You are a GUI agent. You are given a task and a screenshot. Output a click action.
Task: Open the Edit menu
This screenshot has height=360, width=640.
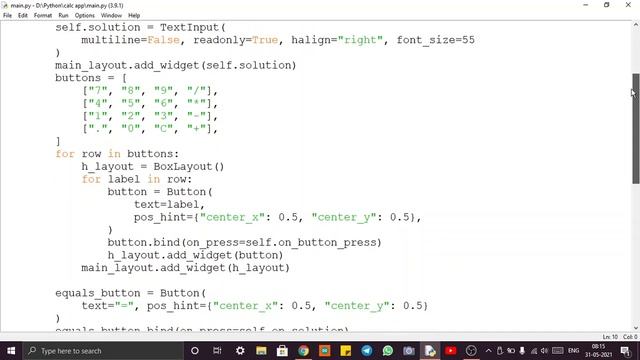pos(22,16)
